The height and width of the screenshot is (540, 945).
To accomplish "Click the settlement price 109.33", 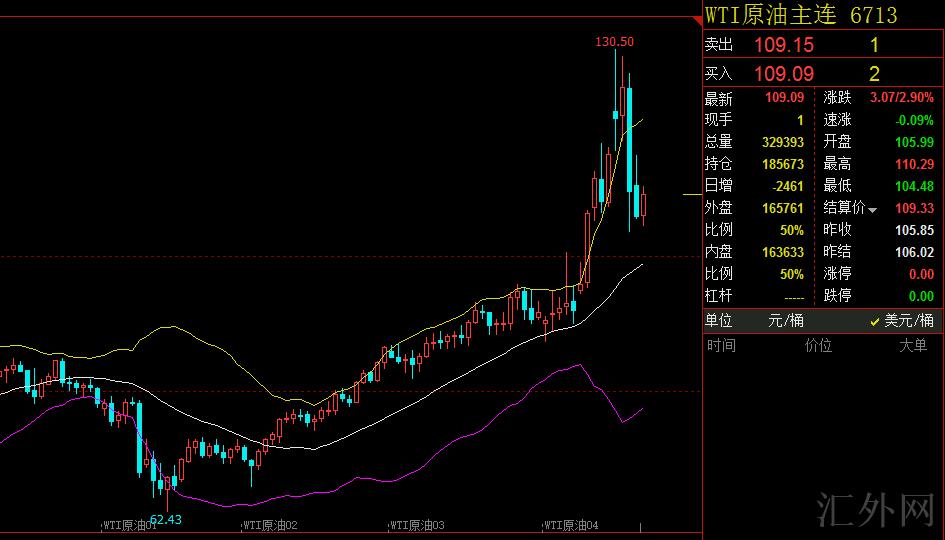I will 914,208.
